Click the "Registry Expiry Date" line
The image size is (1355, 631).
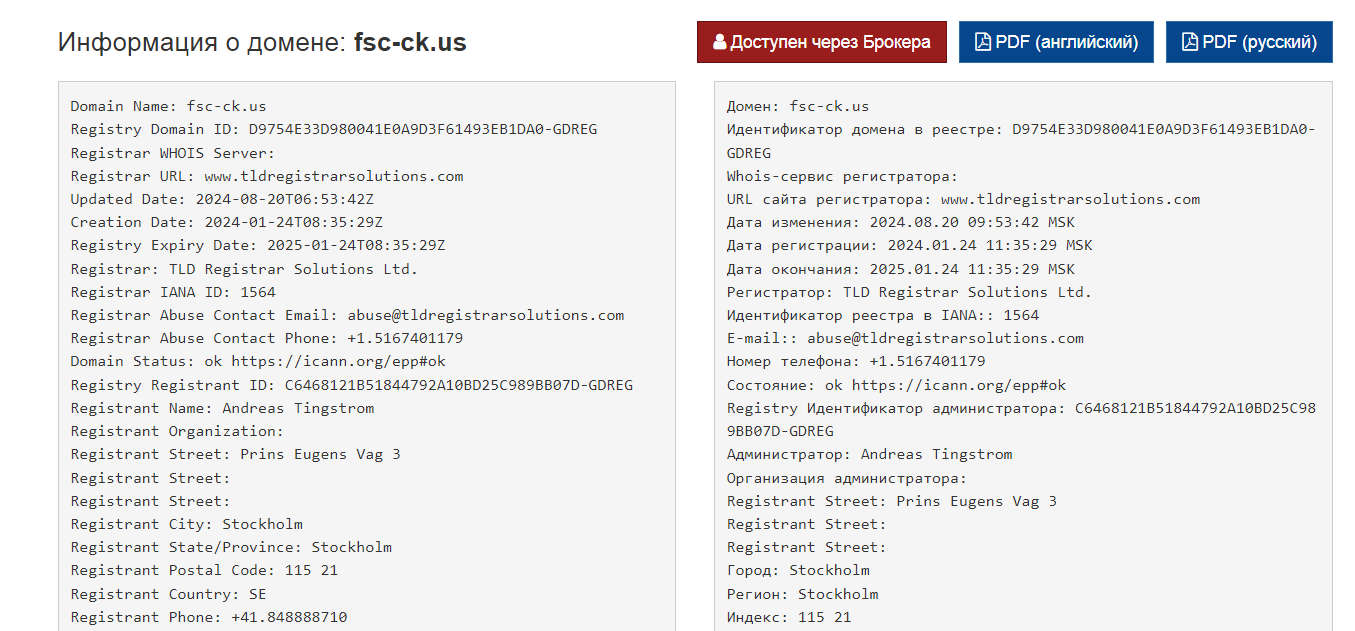pos(257,245)
